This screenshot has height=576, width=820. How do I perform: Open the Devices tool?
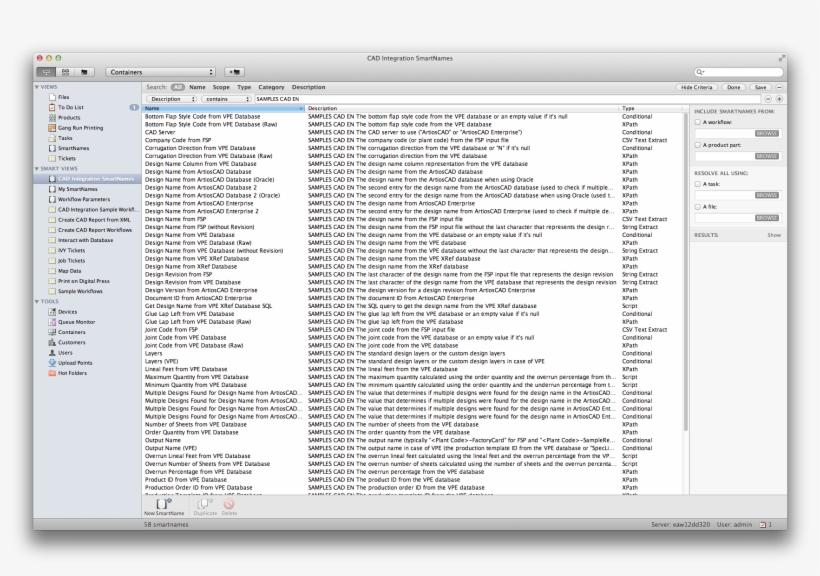point(67,312)
